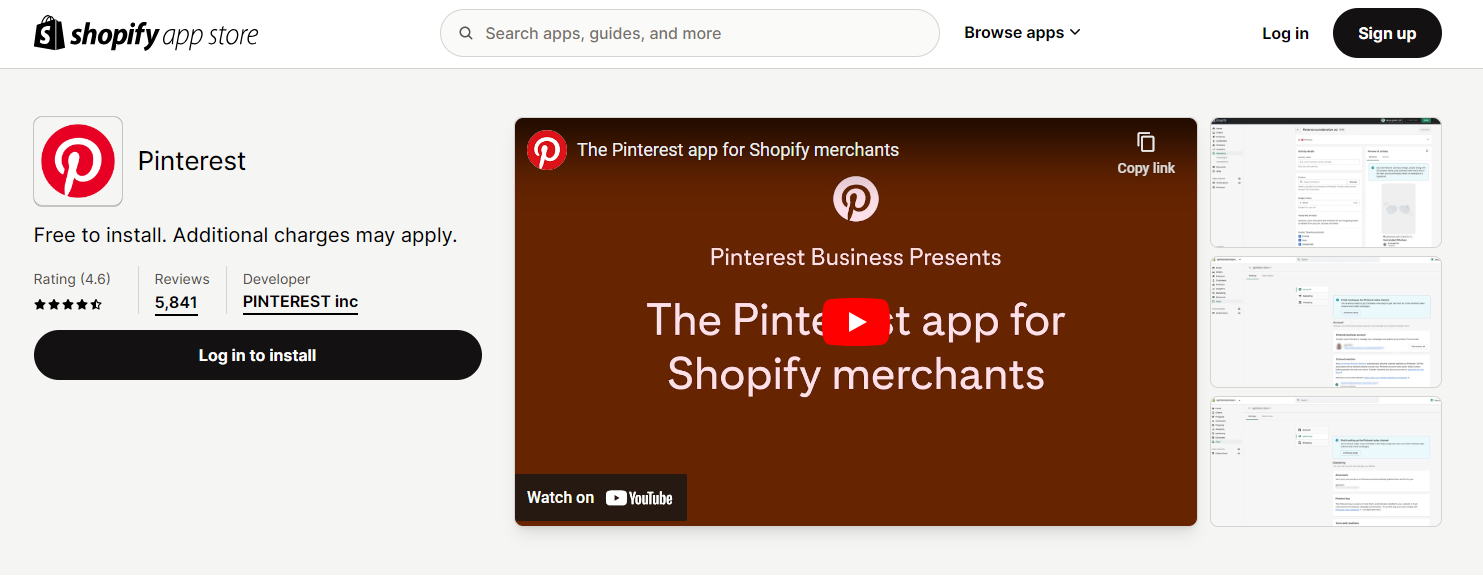
Task: Expand the chevron next to Browse apps
Action: click(1076, 32)
